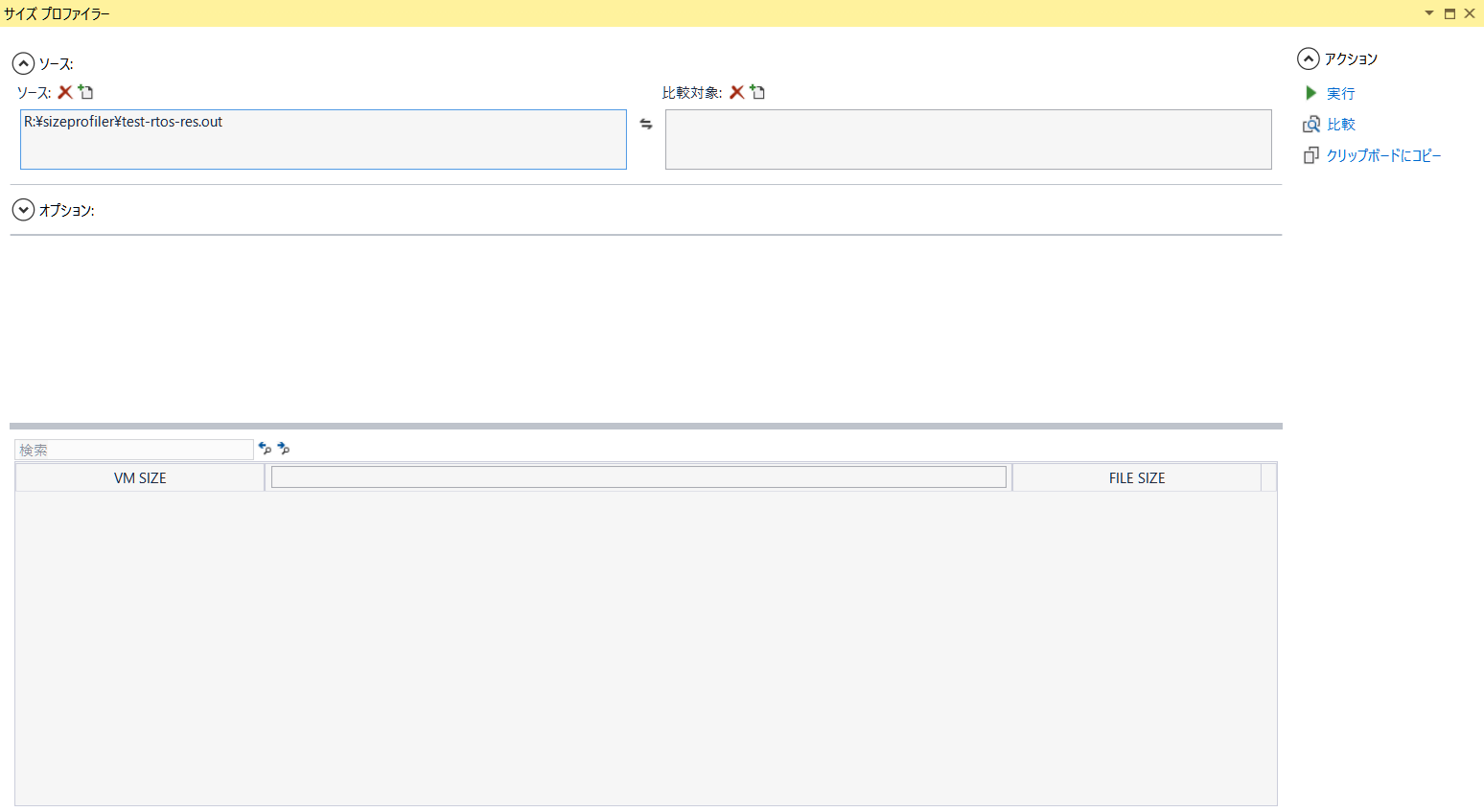
Task: Select the test-rtos-res.out source path box
Action: pos(323,140)
